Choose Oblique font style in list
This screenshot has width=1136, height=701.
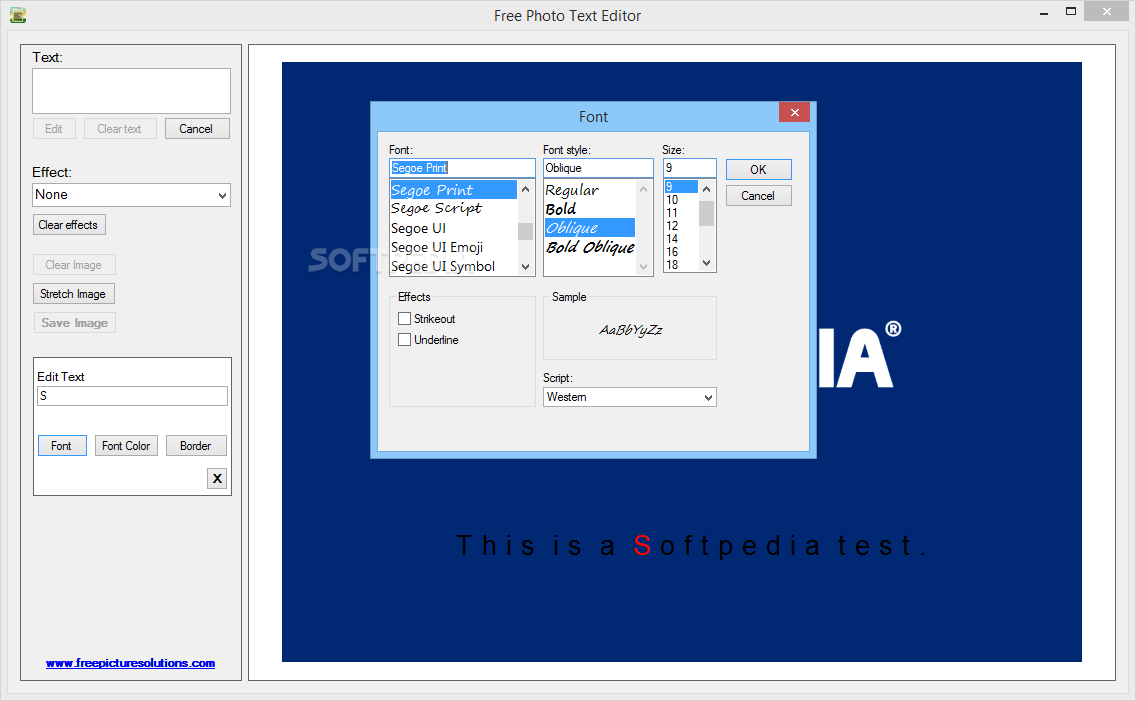pos(590,227)
